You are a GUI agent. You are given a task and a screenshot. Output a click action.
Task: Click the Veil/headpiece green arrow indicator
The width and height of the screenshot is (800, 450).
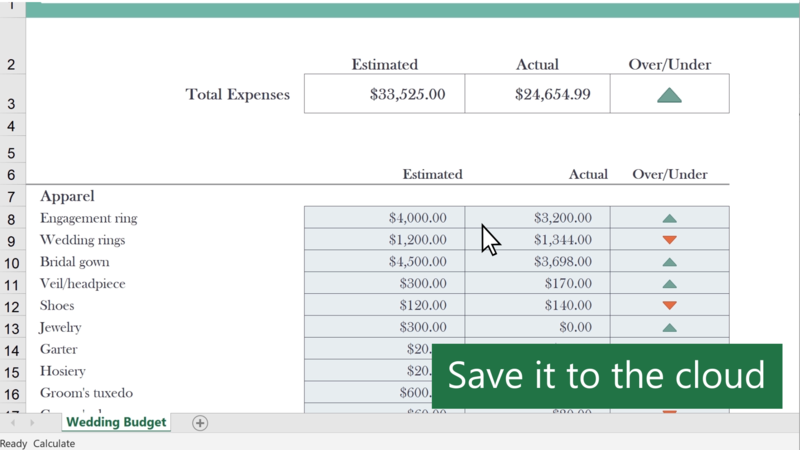[x=669, y=284]
